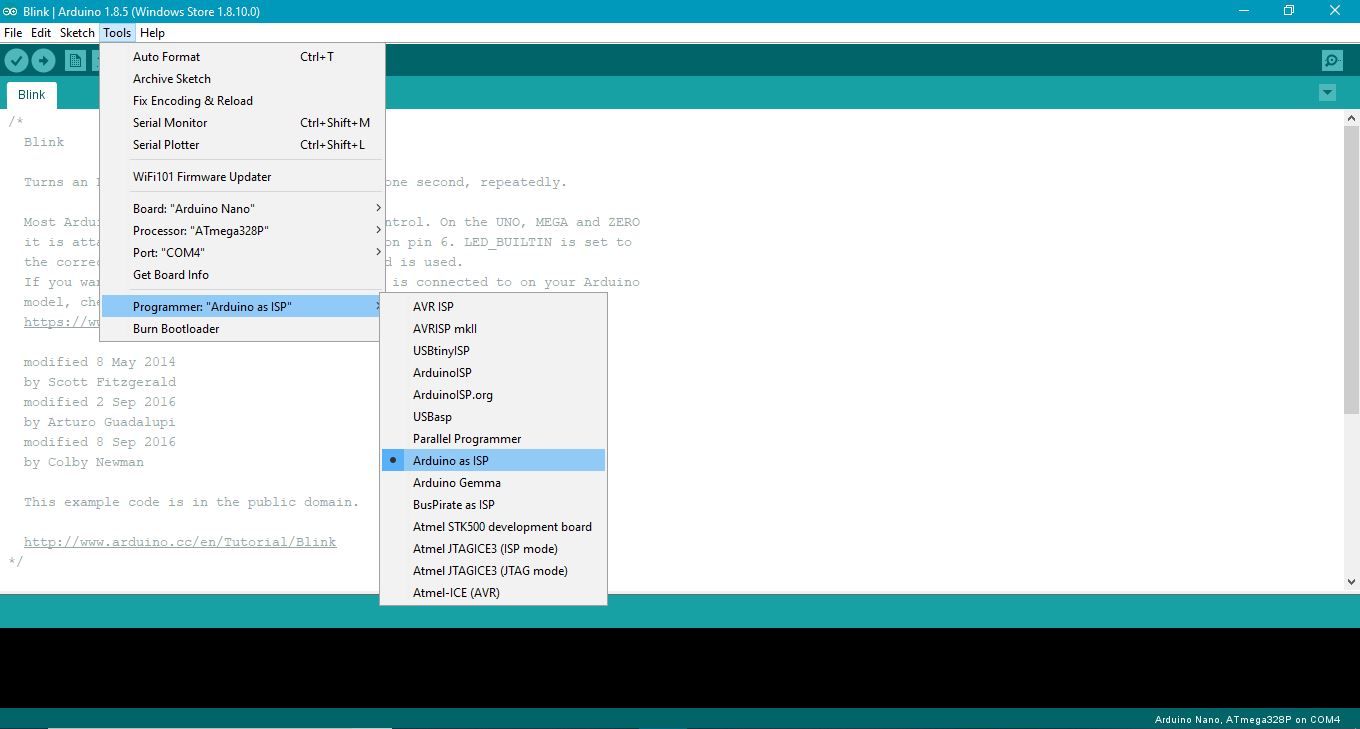Image resolution: width=1360 pixels, height=729 pixels.
Task: Open the Blink tutorial link
Action: pos(180,541)
